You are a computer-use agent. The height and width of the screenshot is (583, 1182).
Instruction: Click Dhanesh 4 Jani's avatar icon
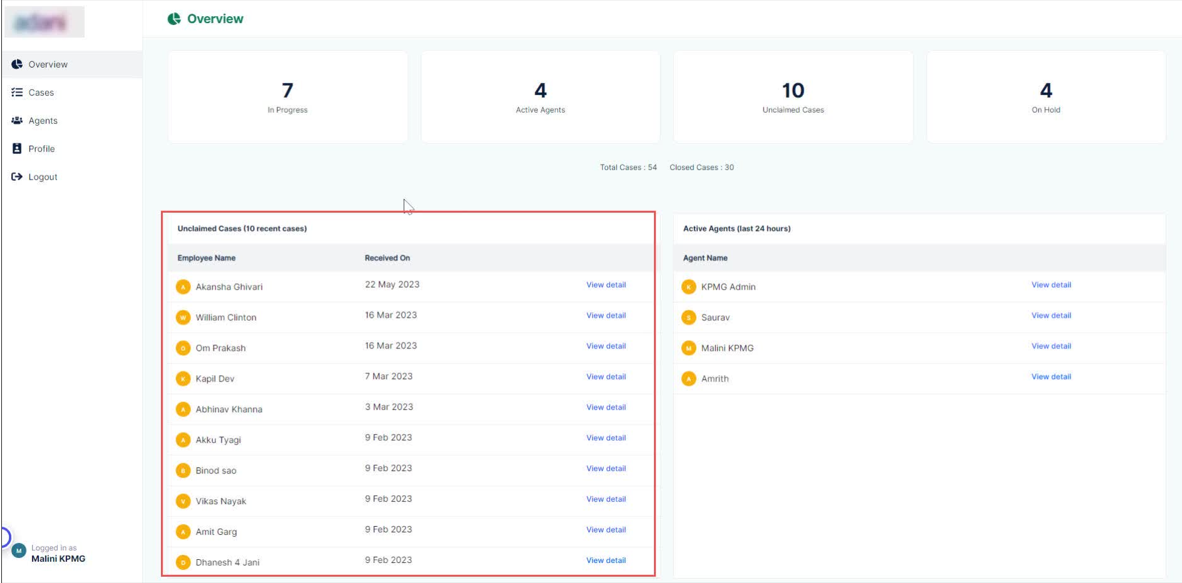click(x=182, y=562)
